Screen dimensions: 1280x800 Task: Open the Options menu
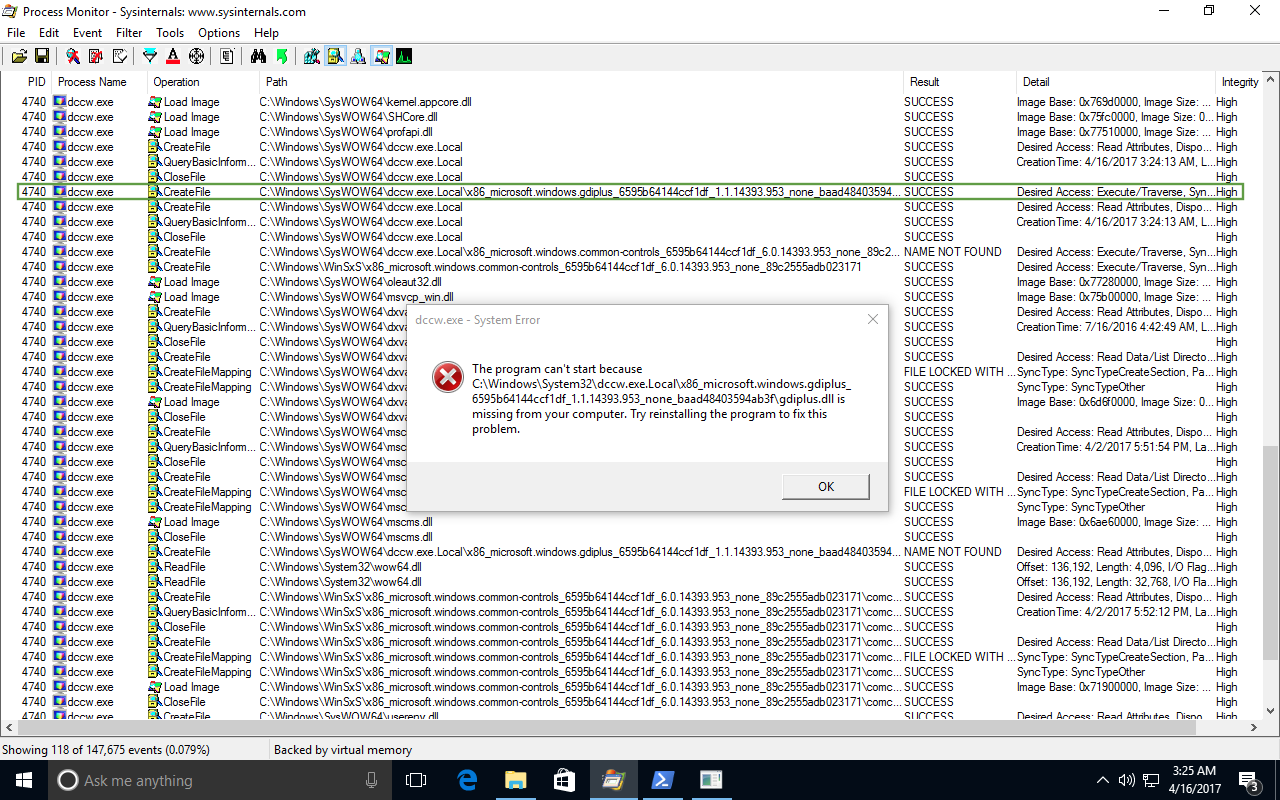pyautogui.click(x=219, y=33)
